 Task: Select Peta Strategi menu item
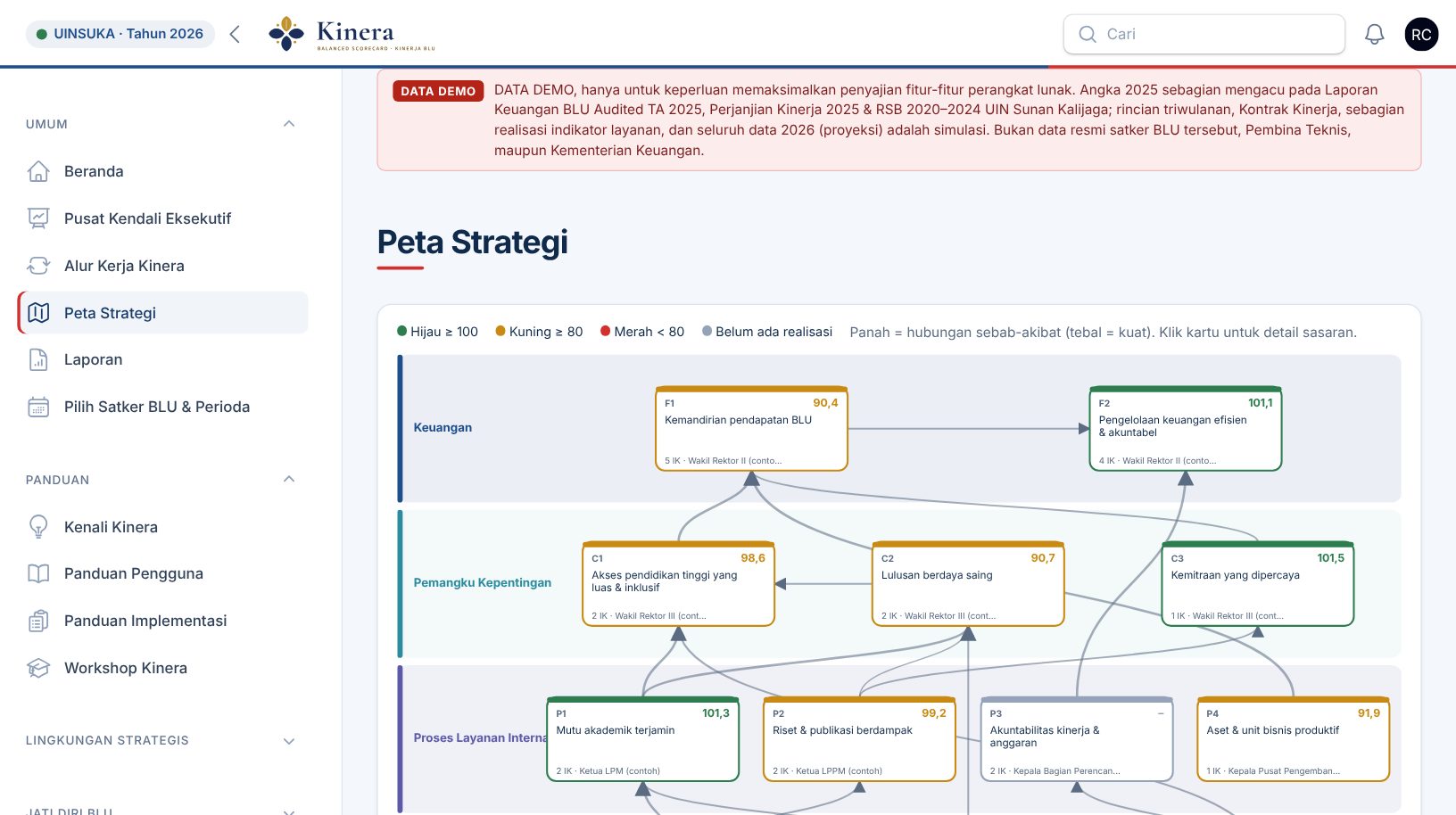click(163, 313)
